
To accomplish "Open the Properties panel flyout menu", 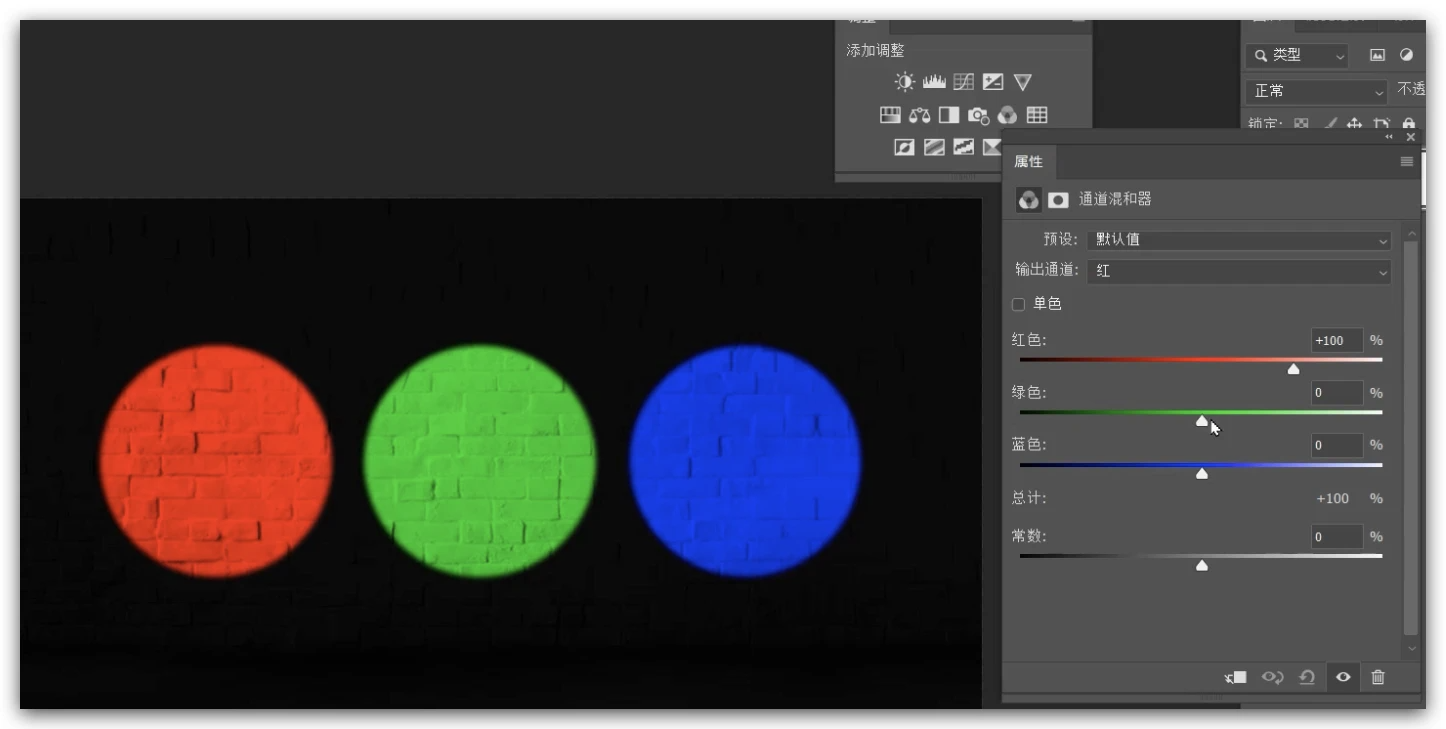I will point(1407,162).
